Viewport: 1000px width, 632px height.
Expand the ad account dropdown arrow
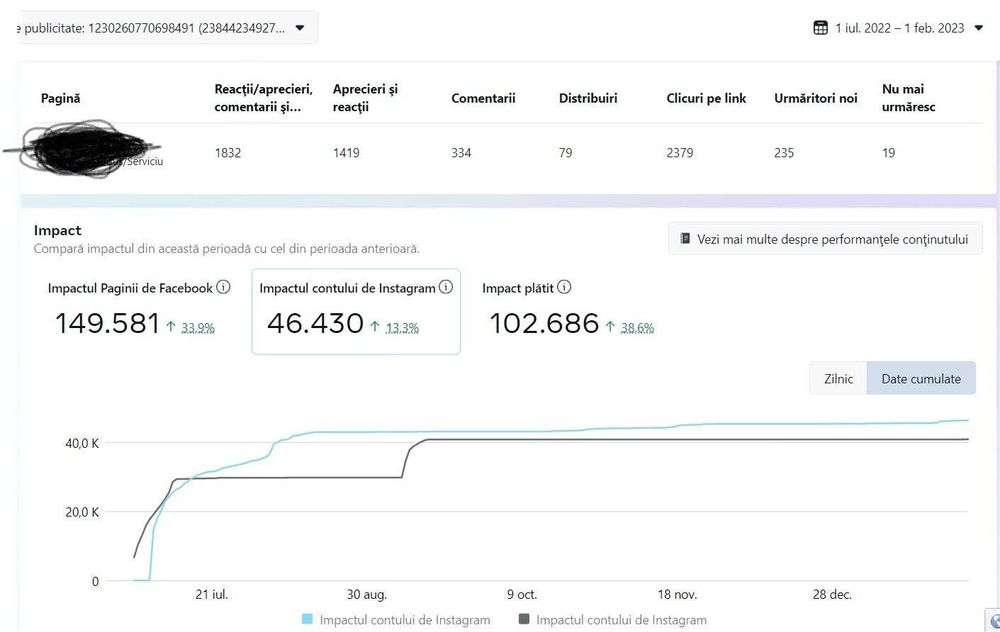click(x=299, y=28)
